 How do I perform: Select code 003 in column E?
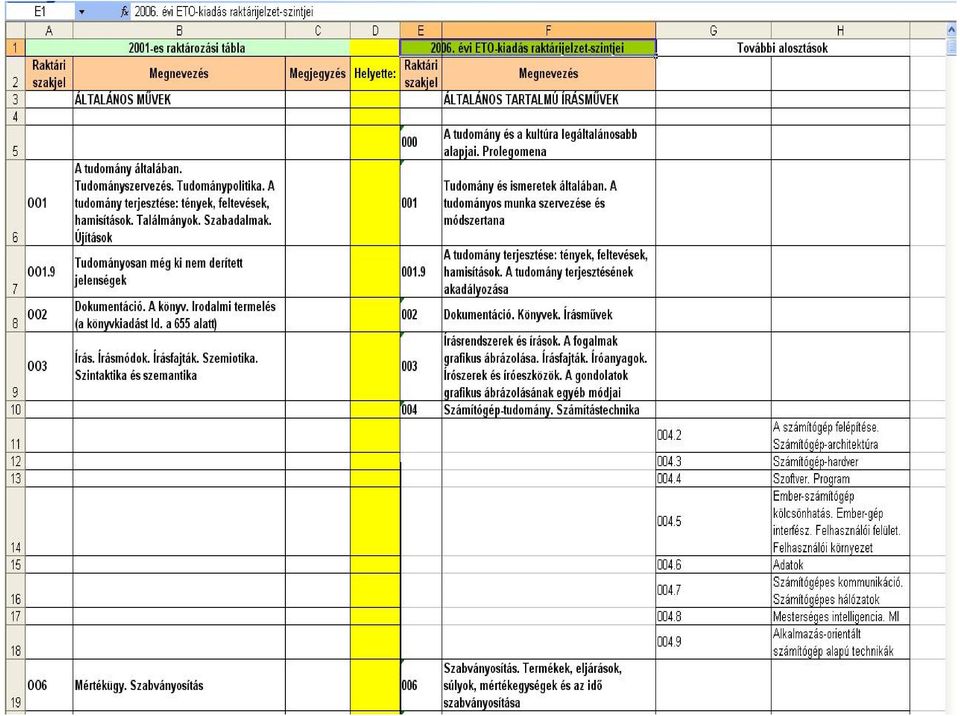pyautogui.click(x=421, y=366)
